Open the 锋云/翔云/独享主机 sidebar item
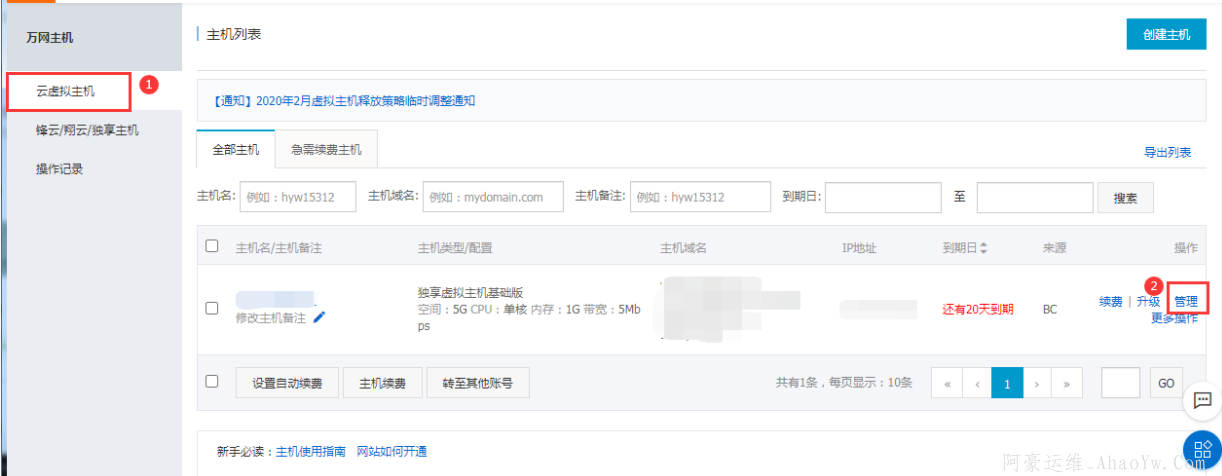The image size is (1222, 476). point(87,130)
